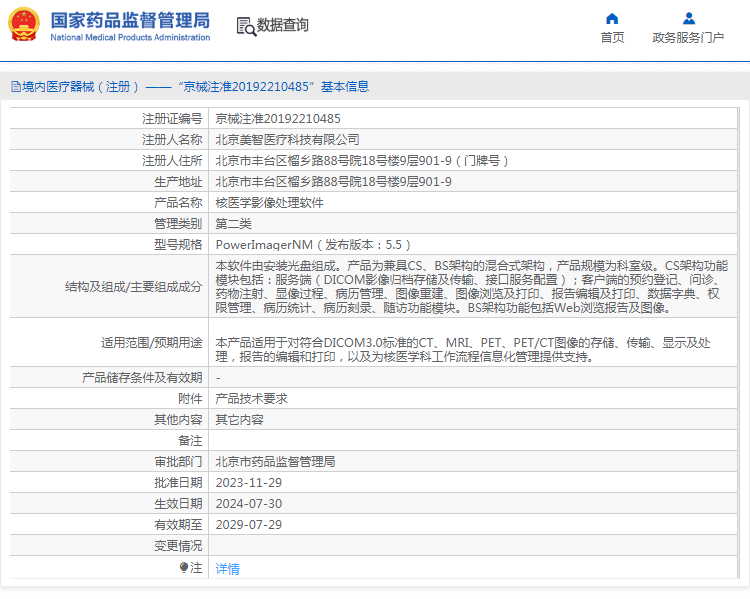
Task: Click the 结构及组成 description paragraph
Action: tap(472, 287)
